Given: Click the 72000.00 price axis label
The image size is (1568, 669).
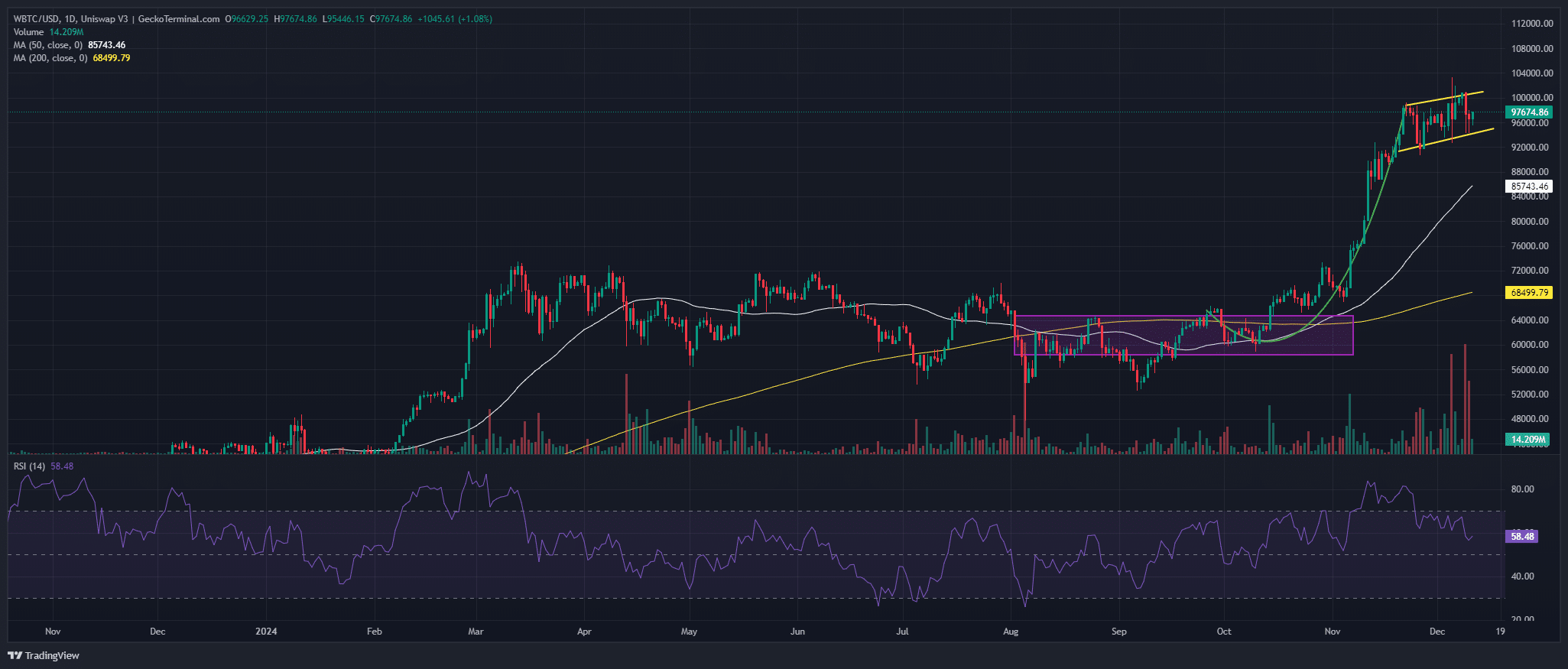Looking at the screenshot, I should [1530, 271].
